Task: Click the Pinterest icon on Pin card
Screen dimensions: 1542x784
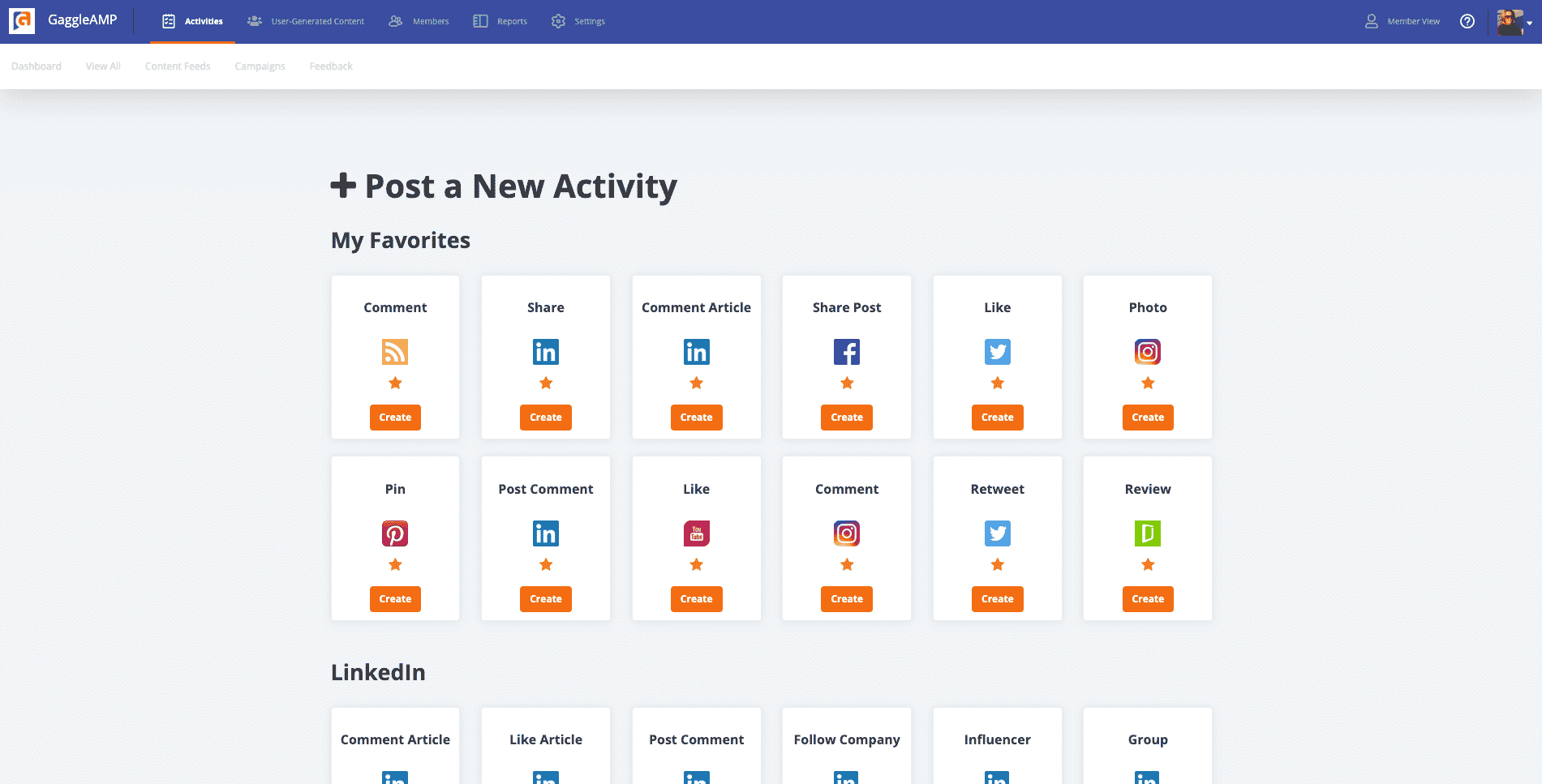Action: (x=395, y=533)
